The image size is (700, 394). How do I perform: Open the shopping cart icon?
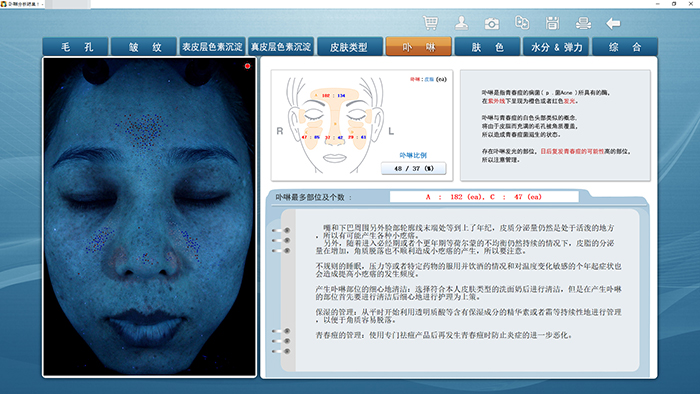tap(430, 23)
